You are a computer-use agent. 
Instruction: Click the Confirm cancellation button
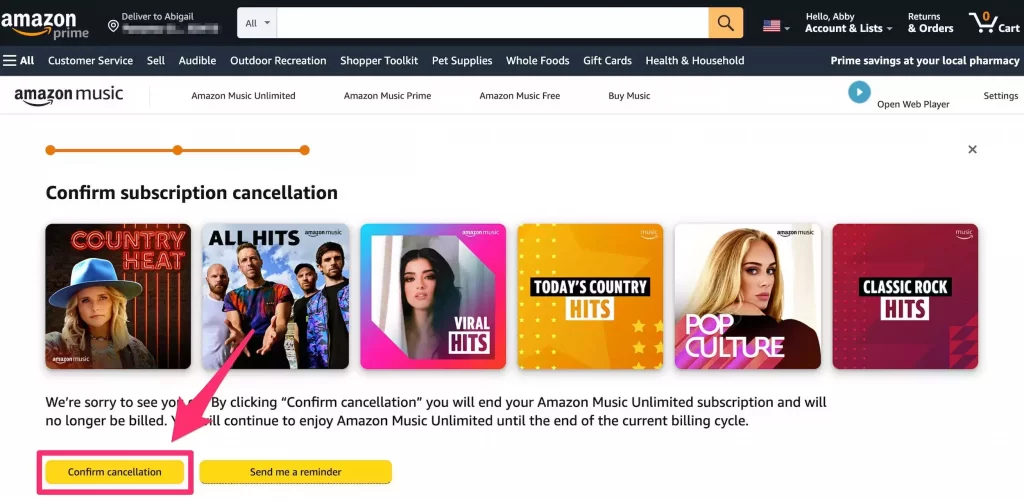[x=114, y=472]
